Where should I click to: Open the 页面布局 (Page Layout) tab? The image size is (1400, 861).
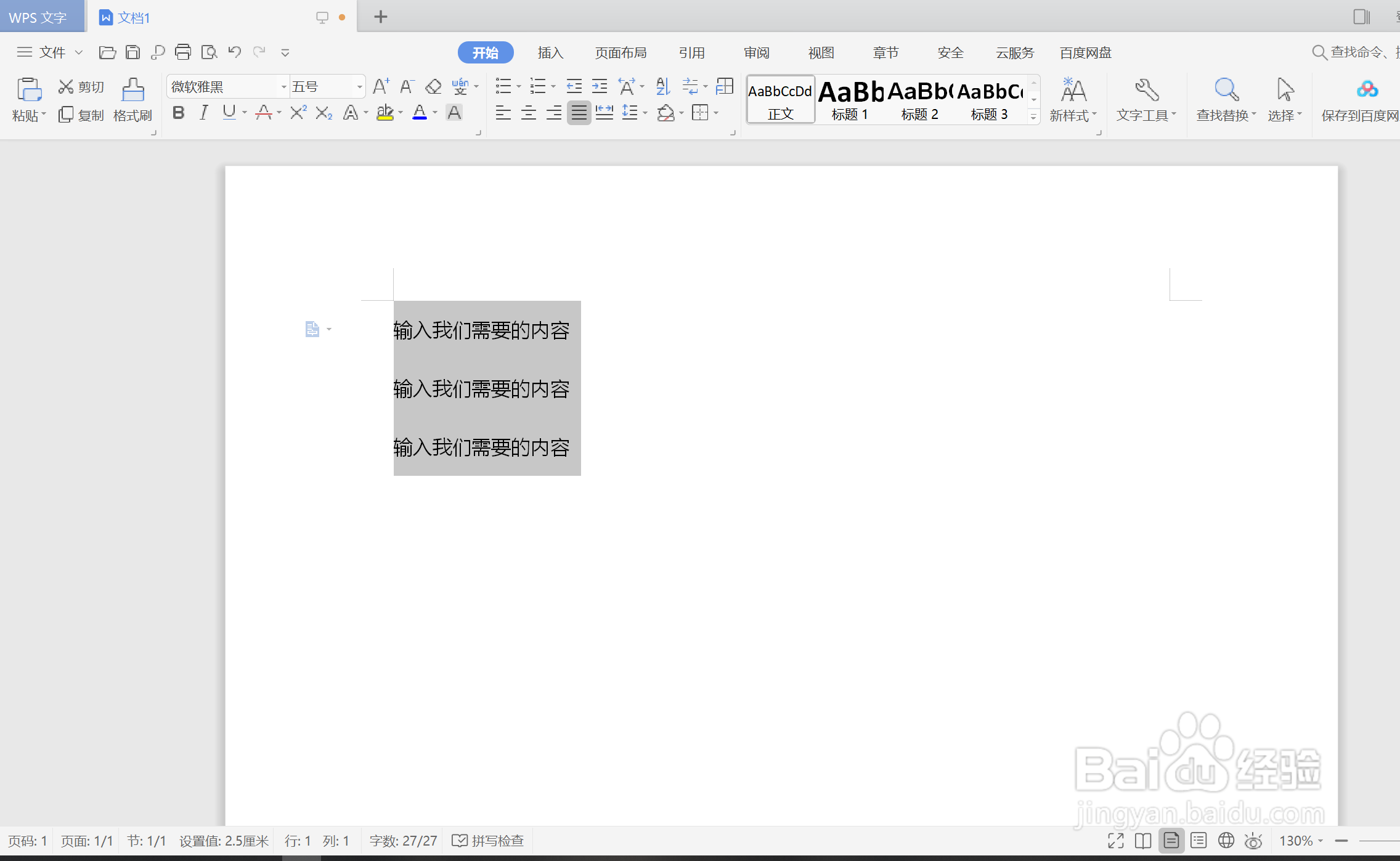coord(621,53)
